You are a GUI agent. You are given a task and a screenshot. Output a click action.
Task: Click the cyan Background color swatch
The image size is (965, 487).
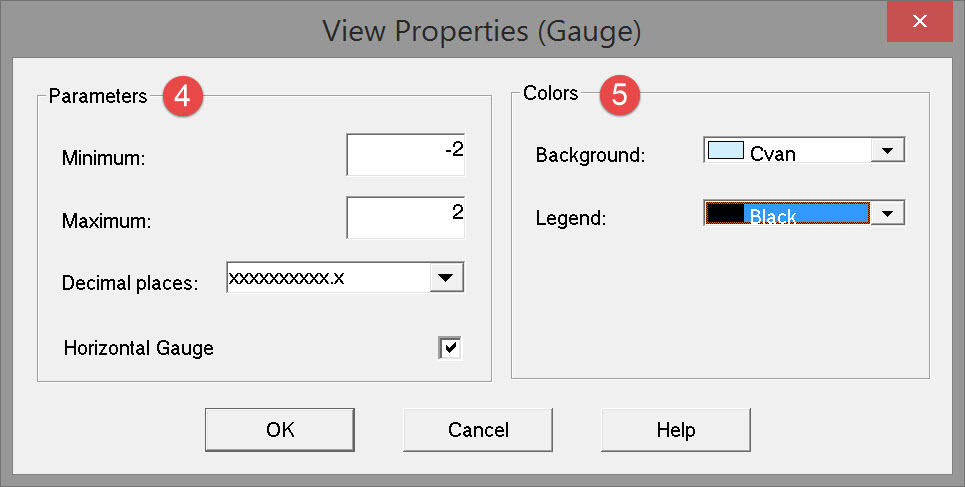coord(726,151)
